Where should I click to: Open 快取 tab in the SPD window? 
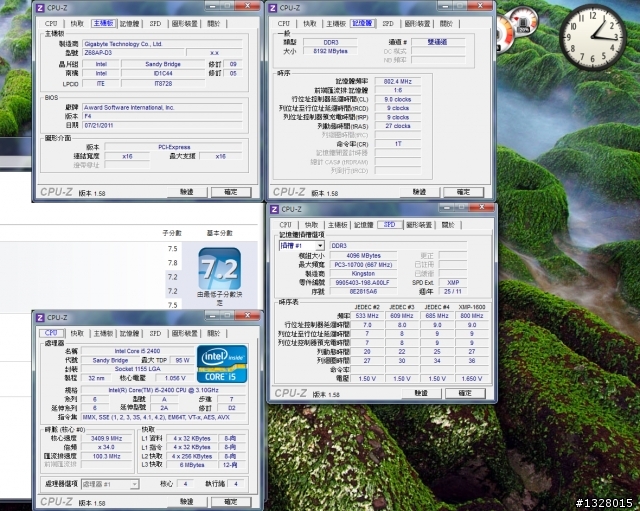pos(311,225)
